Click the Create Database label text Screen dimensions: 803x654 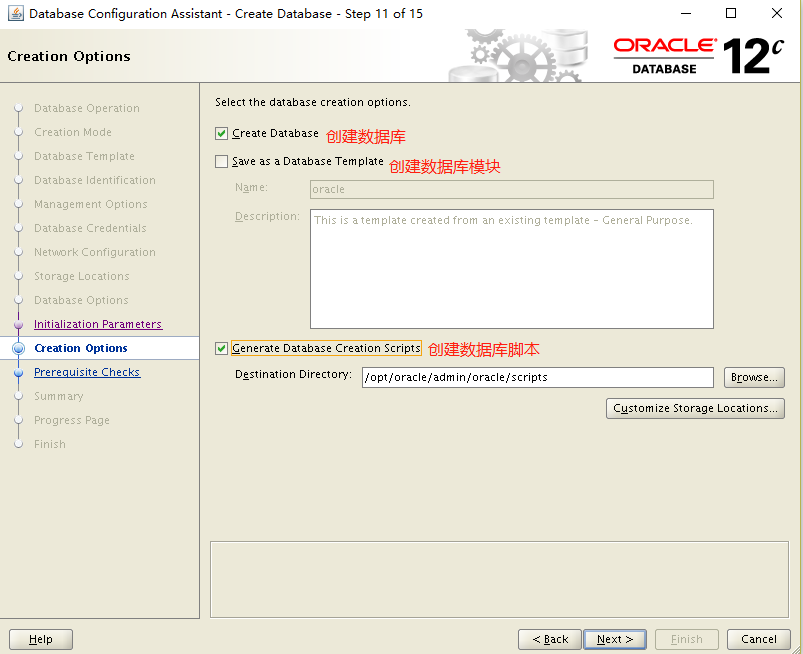[x=275, y=134]
